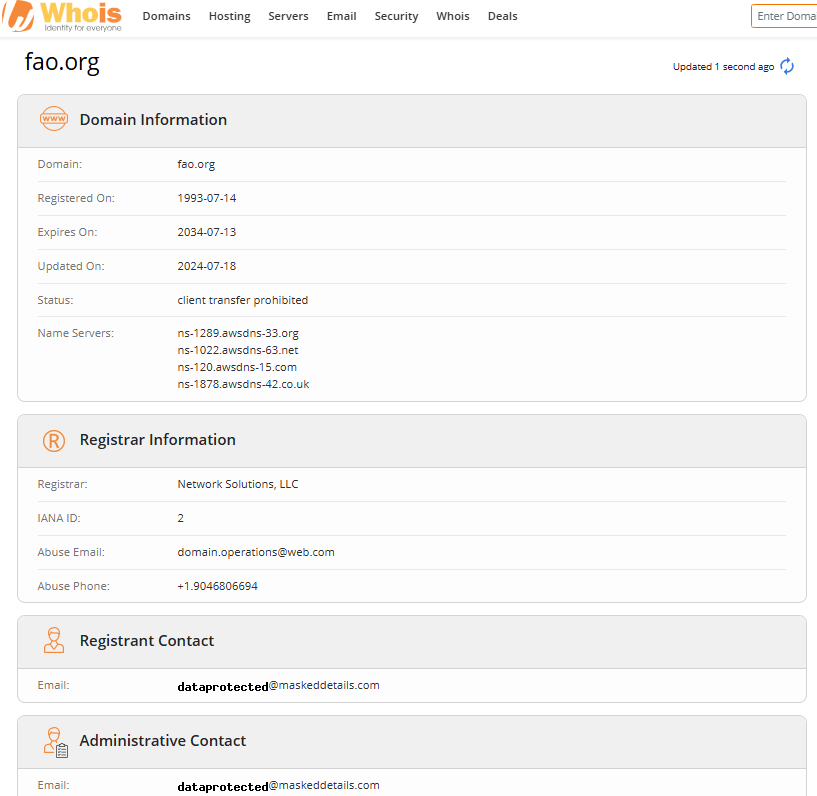
Task: Click the Registered On label
Action: click(x=76, y=198)
